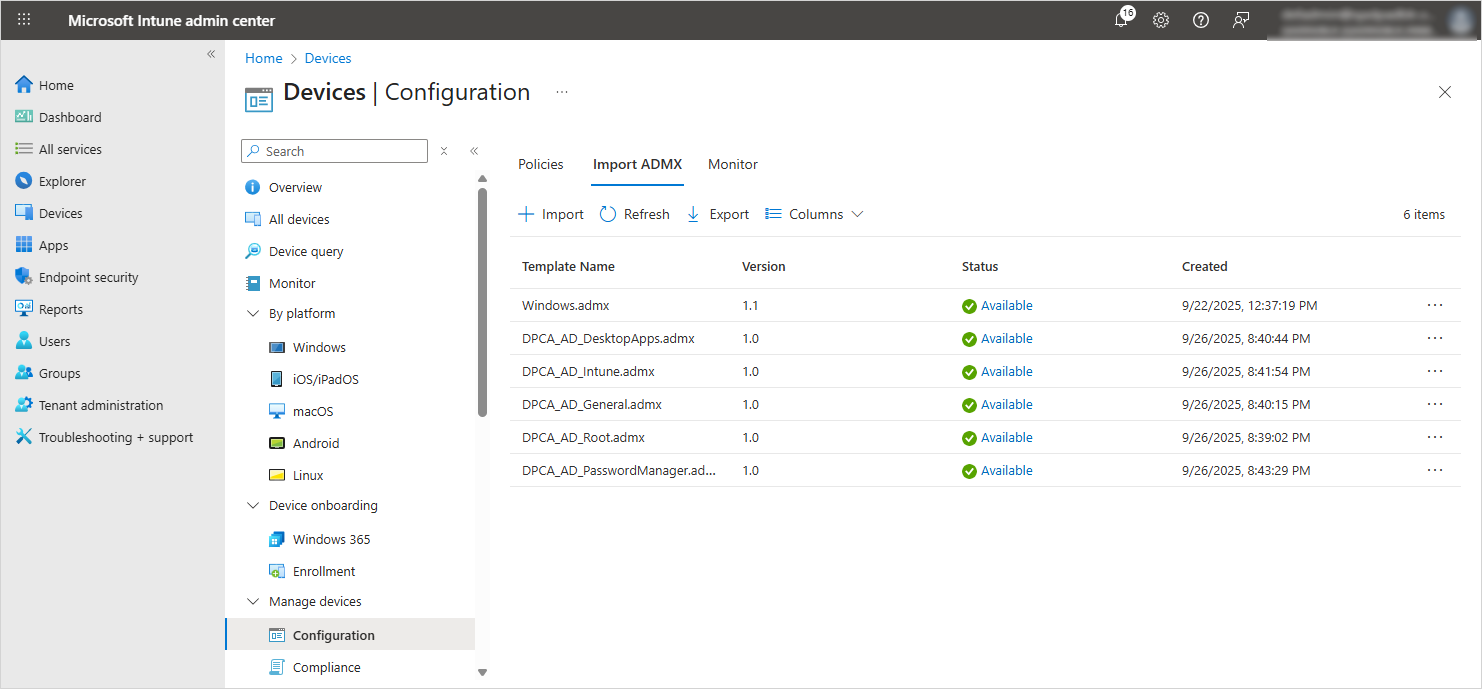Click Import to add ADMX template

551,214
